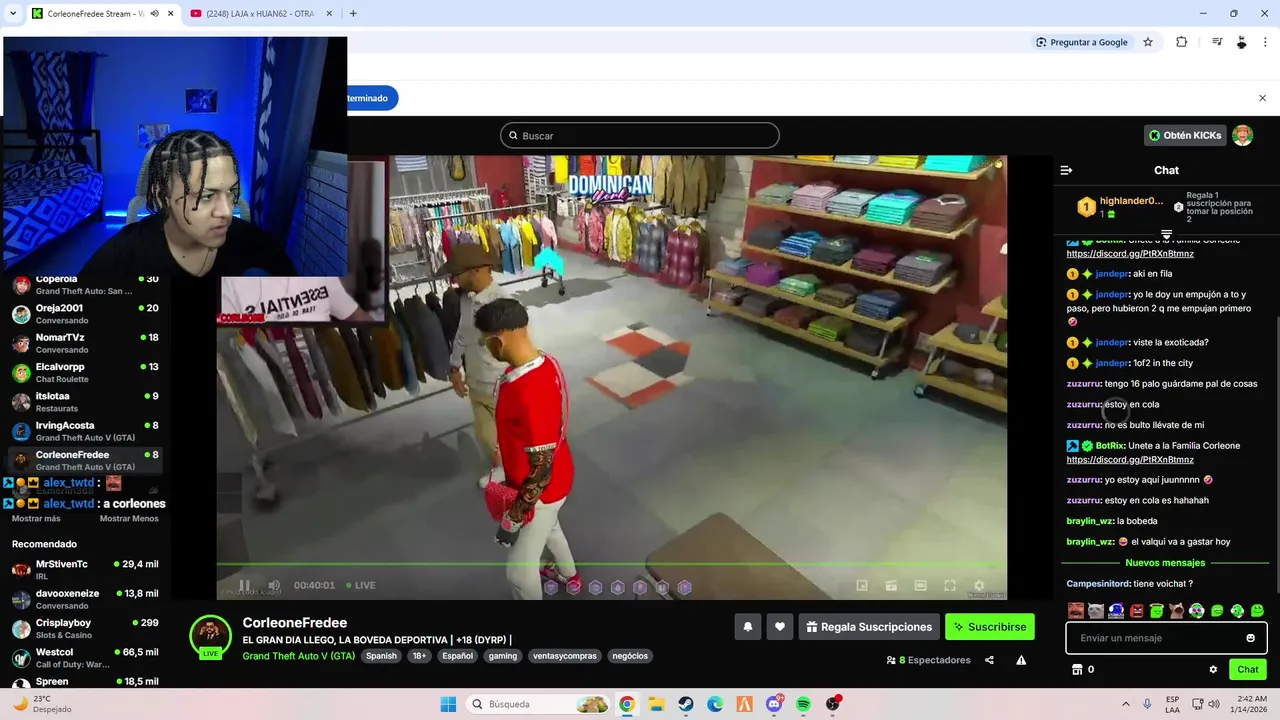
Task: Click Nuevos mensajes to jump down
Action: (x=1166, y=563)
